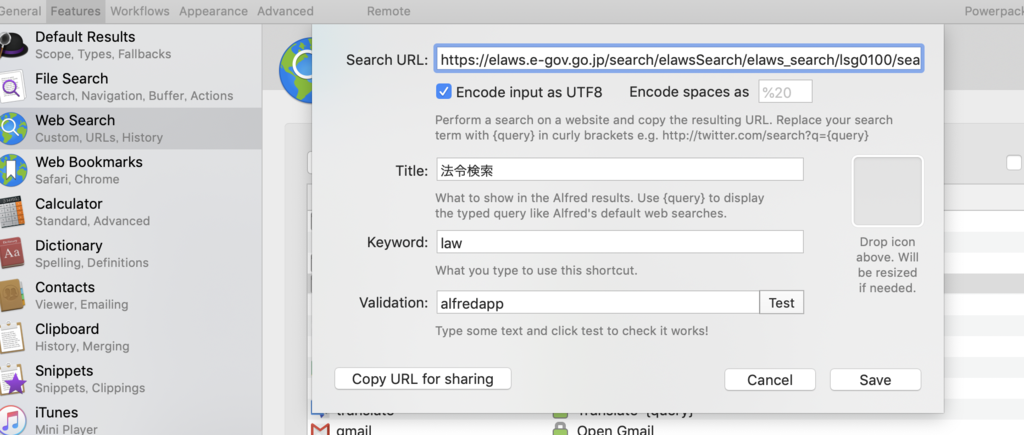Select Dictionary label in sidebar
Screen dimensions: 1024x435
(x=69, y=246)
